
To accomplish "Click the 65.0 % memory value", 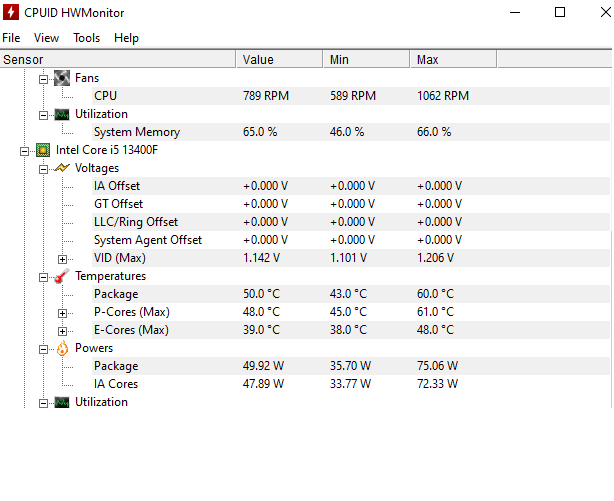I will click(x=260, y=132).
